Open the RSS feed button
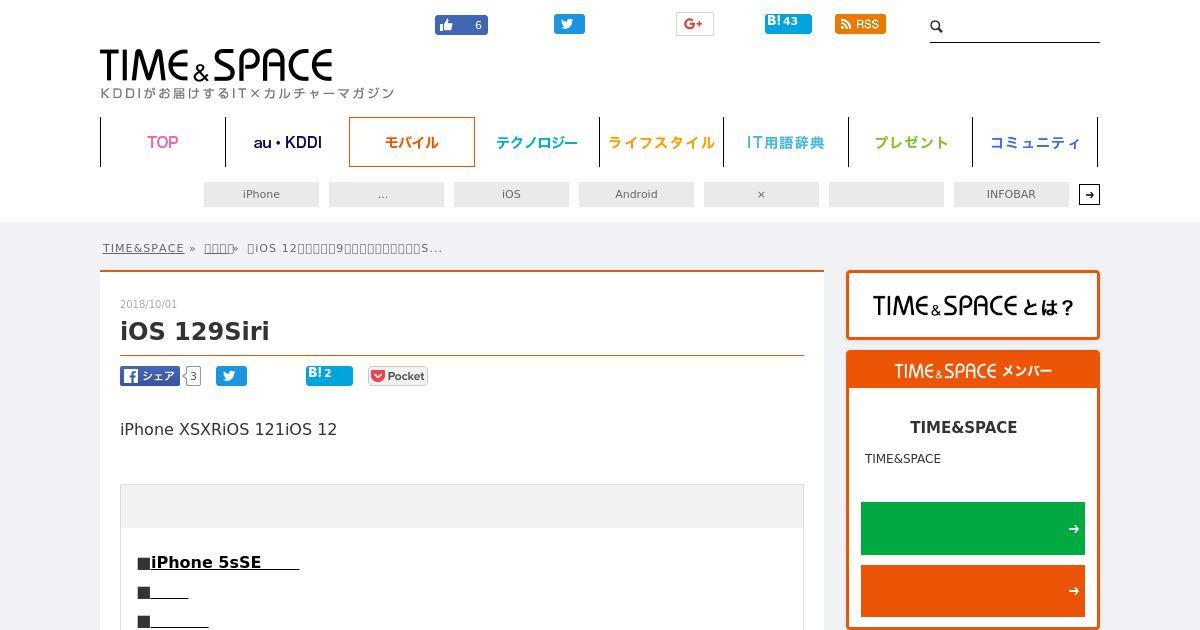 pyautogui.click(x=860, y=24)
